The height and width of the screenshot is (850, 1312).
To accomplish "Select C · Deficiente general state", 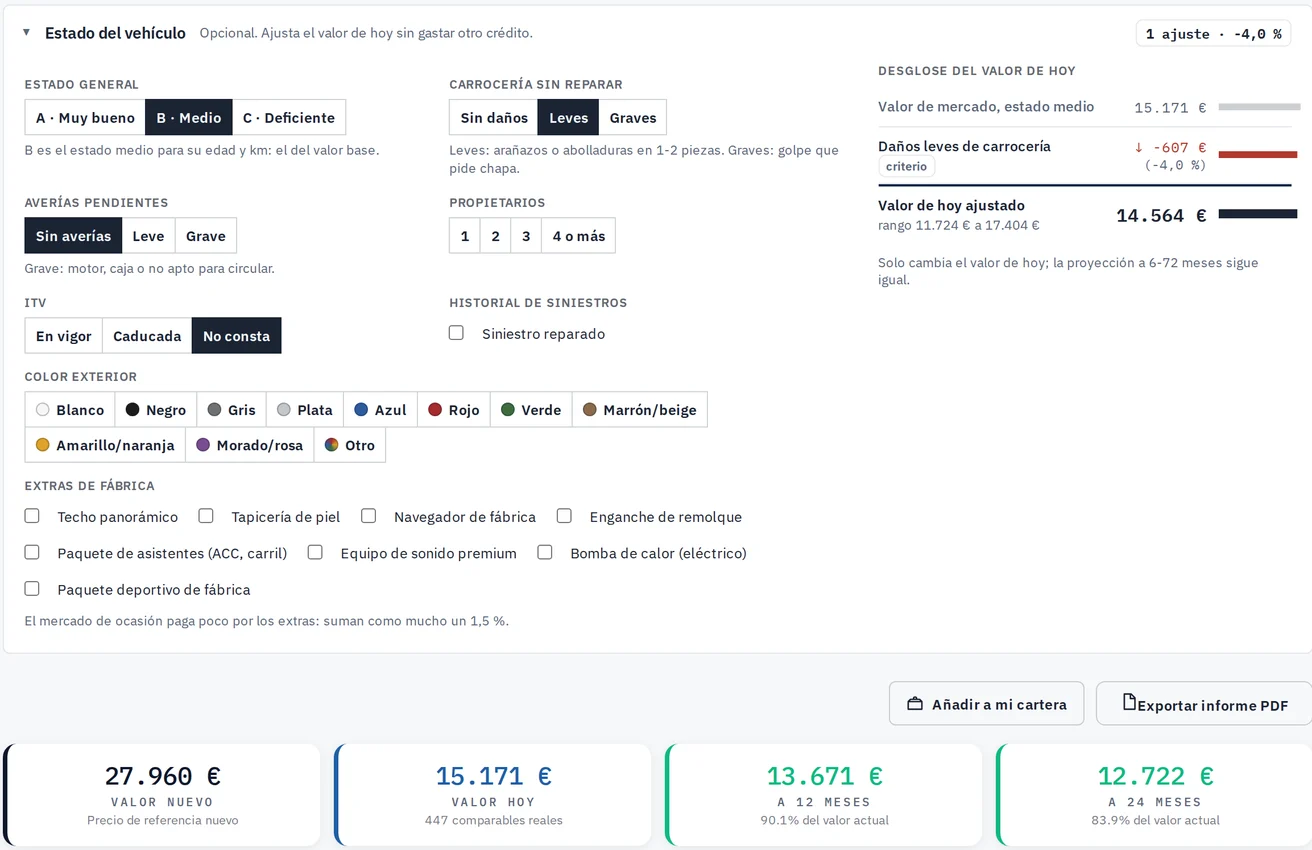I will (x=289, y=117).
